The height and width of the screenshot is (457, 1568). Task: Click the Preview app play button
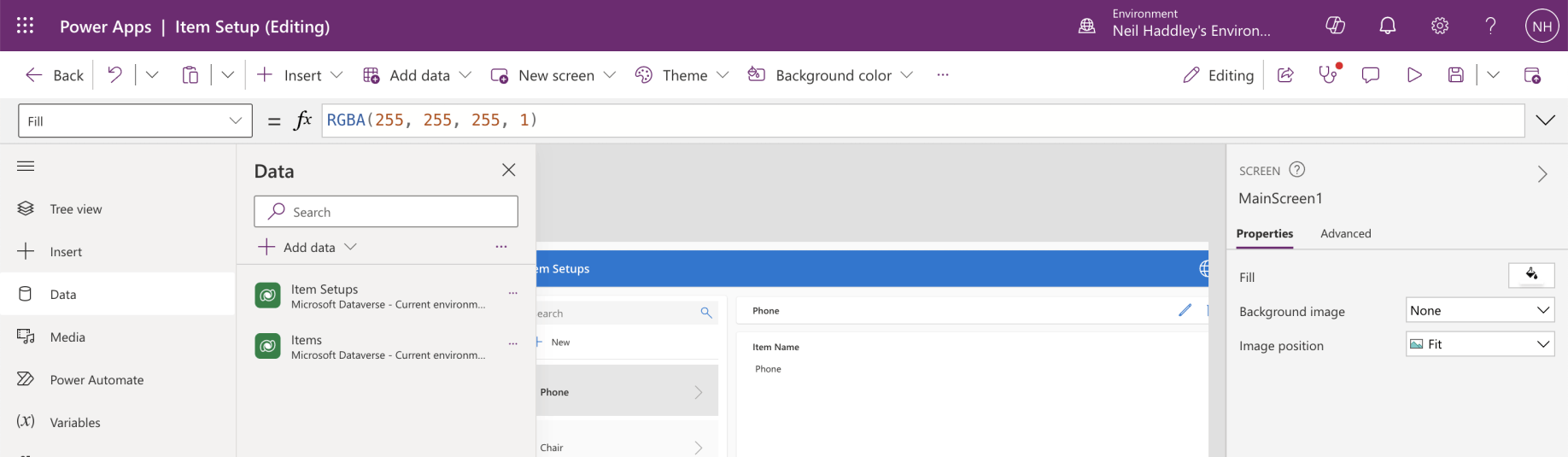tap(1414, 75)
